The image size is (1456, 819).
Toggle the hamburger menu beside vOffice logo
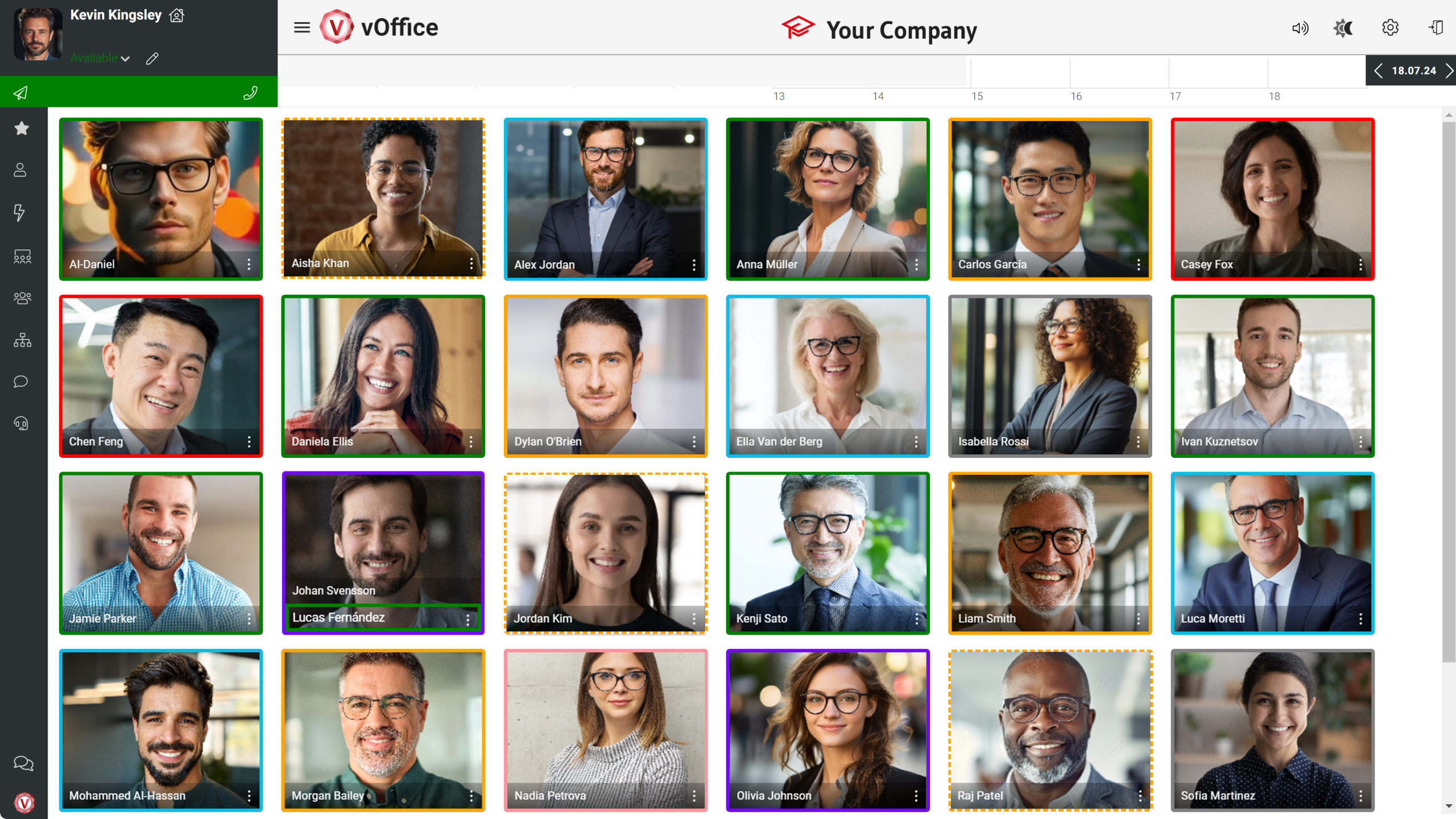click(x=302, y=27)
